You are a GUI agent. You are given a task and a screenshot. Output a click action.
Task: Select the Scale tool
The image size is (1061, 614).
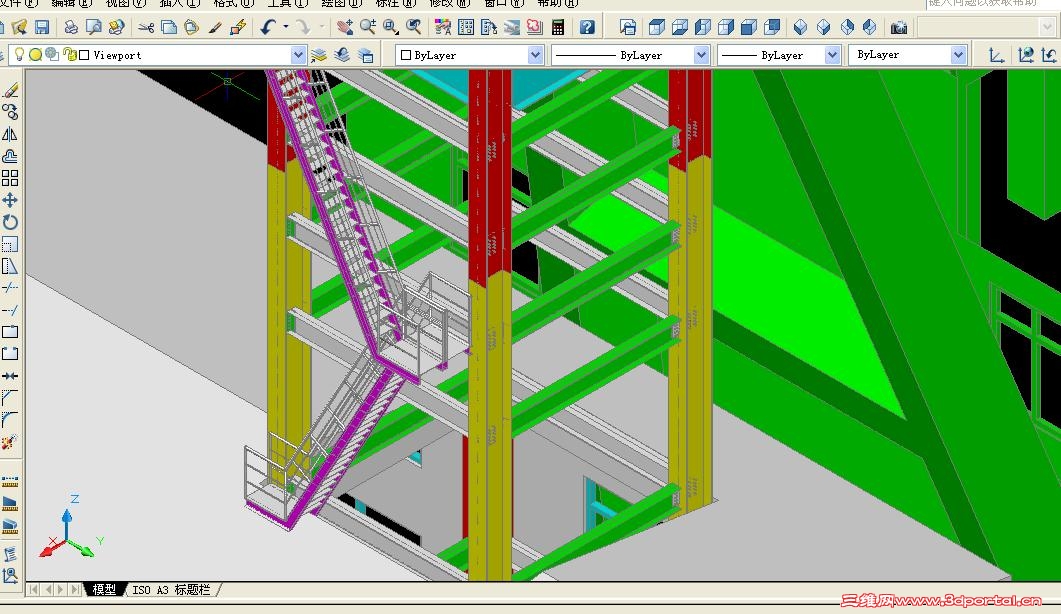click(x=10, y=244)
